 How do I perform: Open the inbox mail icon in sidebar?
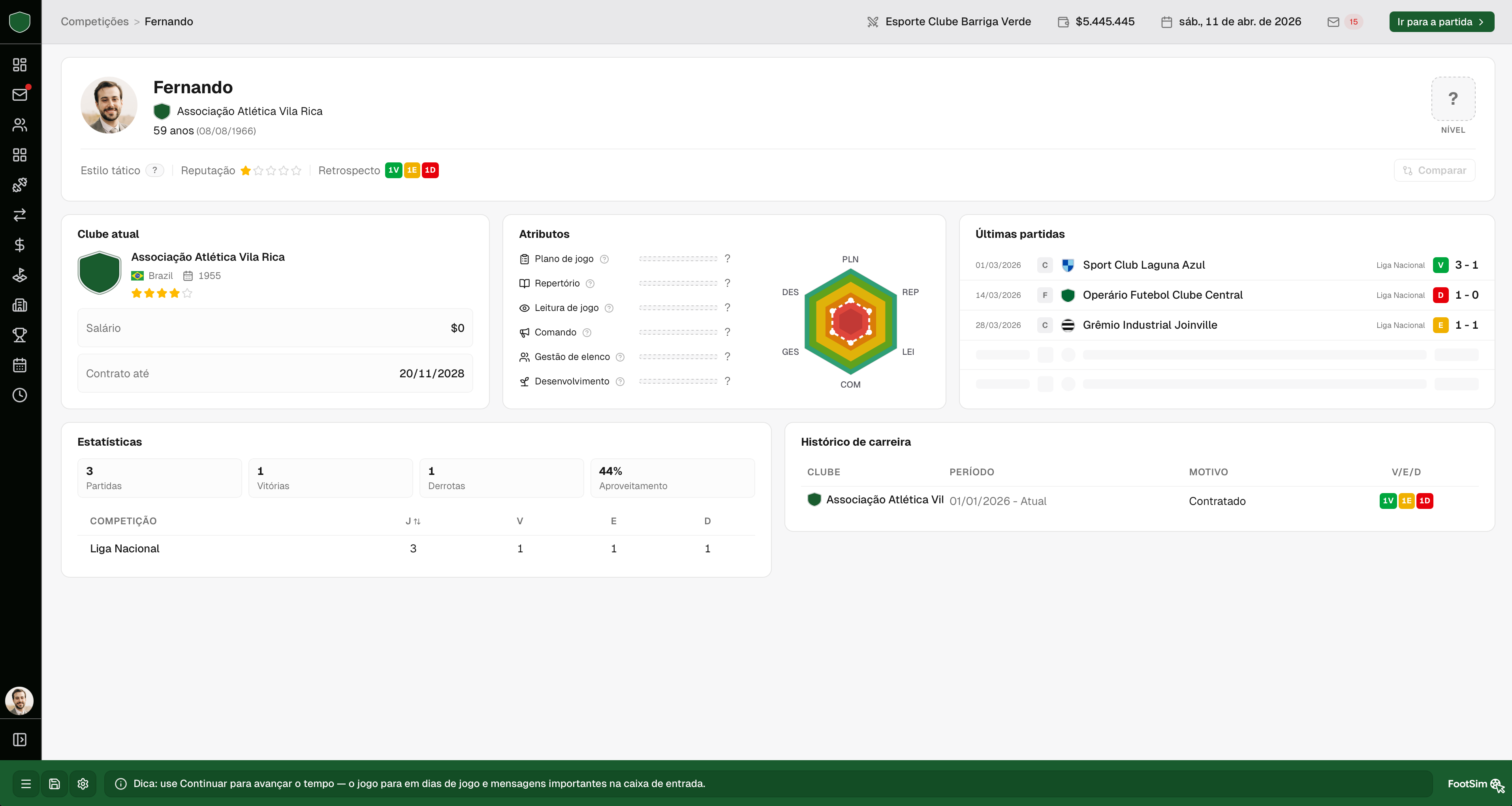click(x=20, y=94)
